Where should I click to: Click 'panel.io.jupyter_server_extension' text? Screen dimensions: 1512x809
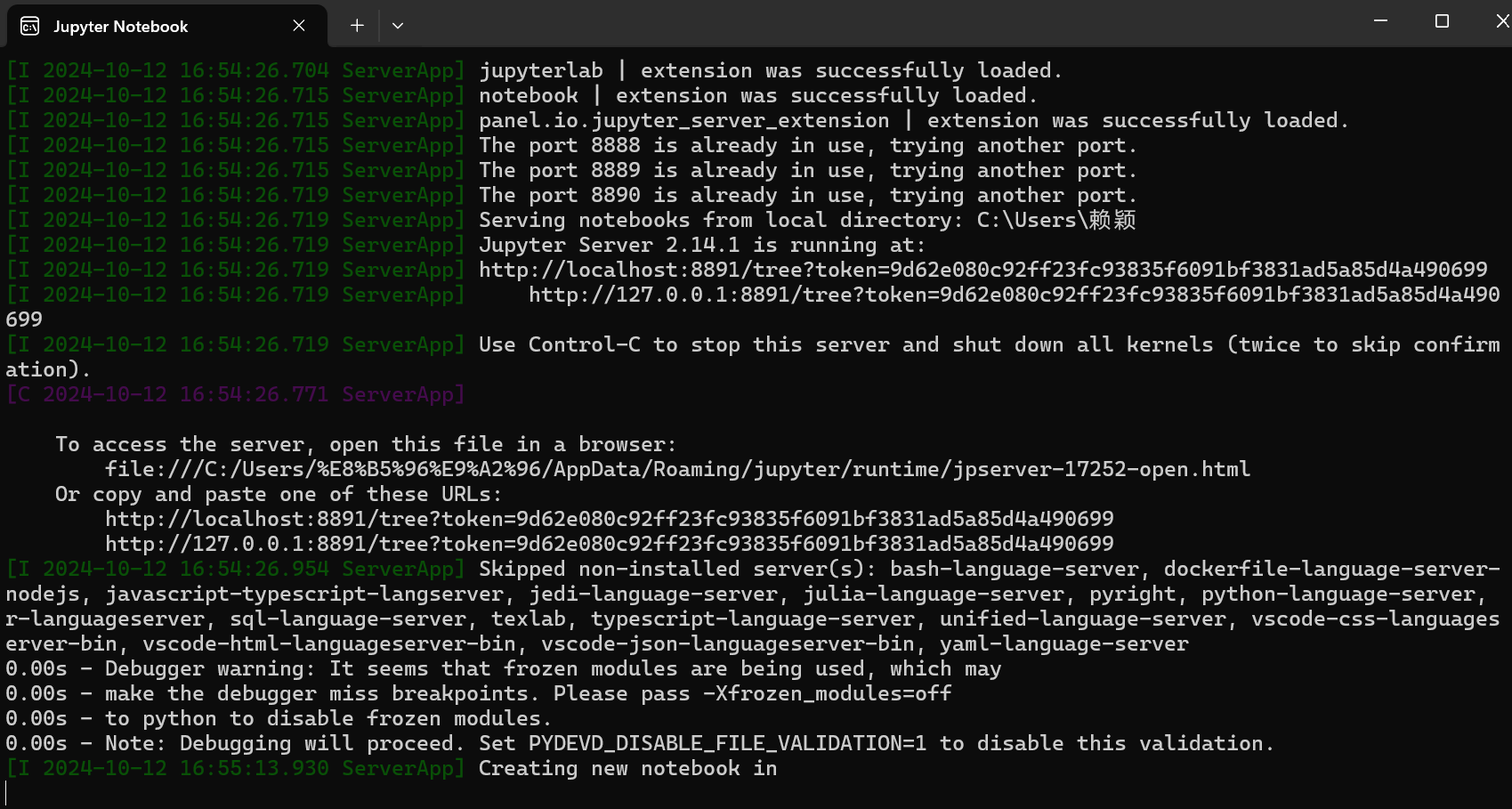(x=684, y=120)
